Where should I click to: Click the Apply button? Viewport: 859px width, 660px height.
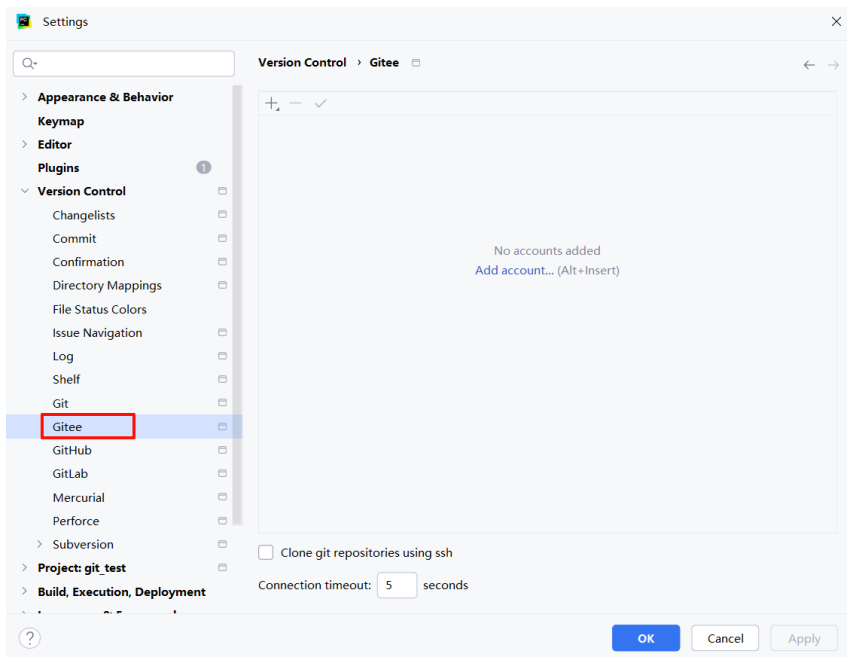click(x=804, y=638)
